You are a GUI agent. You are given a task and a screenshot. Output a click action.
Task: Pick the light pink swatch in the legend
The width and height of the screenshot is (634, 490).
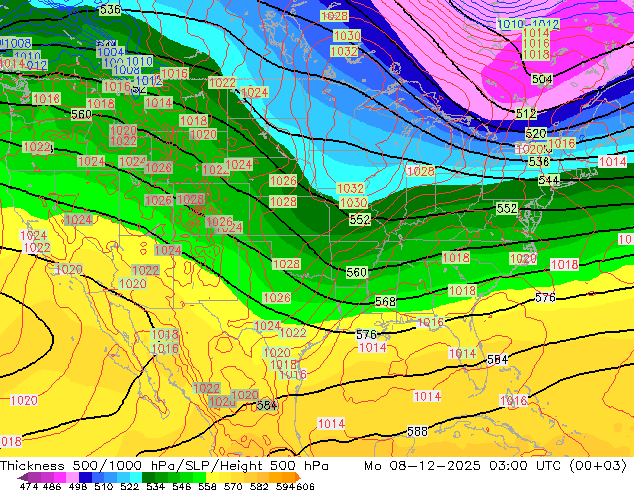tap(72, 477)
